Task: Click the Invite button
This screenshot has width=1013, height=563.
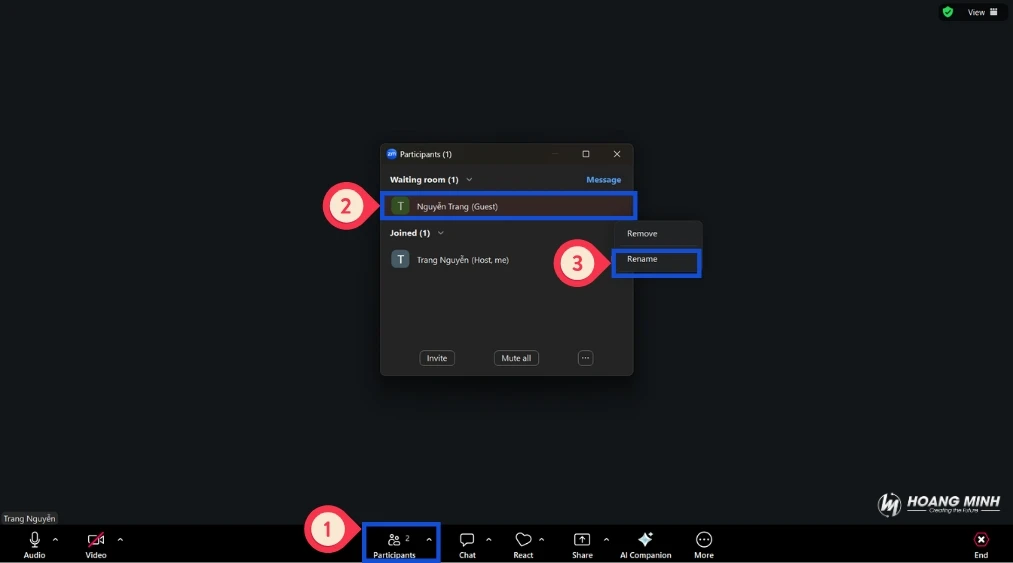Action: click(437, 358)
